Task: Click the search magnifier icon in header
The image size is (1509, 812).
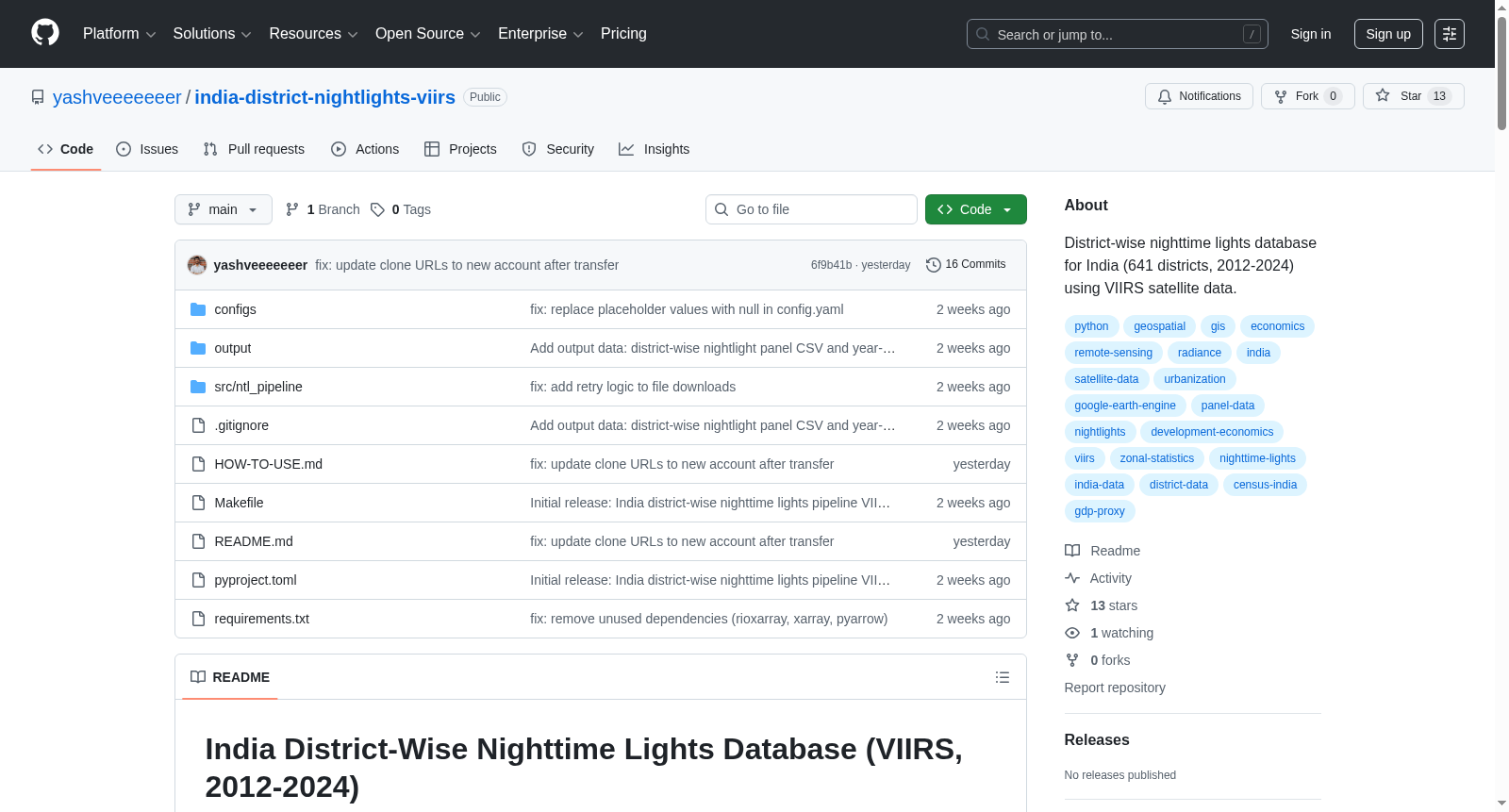Action: (x=983, y=34)
